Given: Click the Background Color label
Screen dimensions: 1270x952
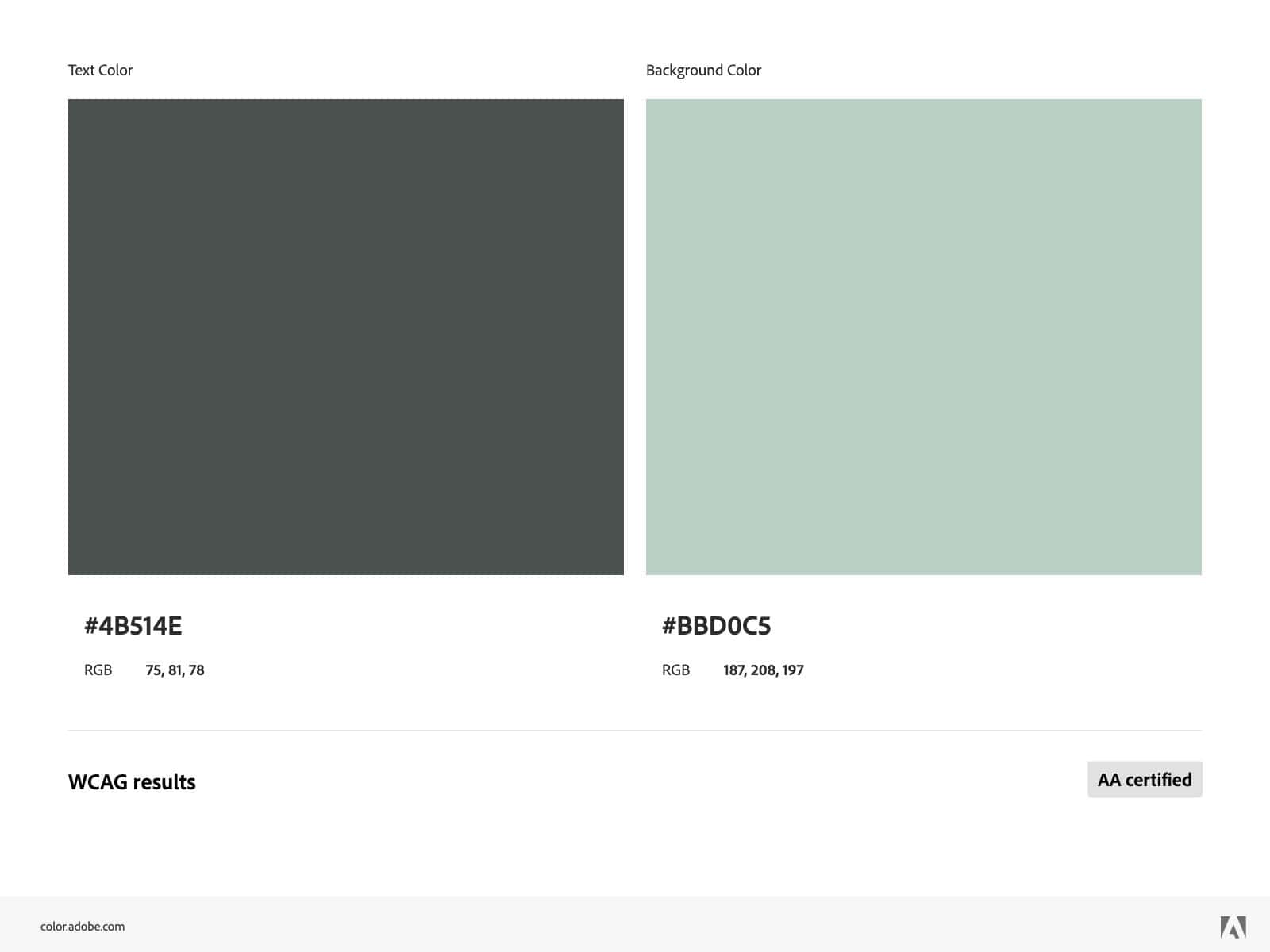Looking at the screenshot, I should pyautogui.click(x=703, y=70).
